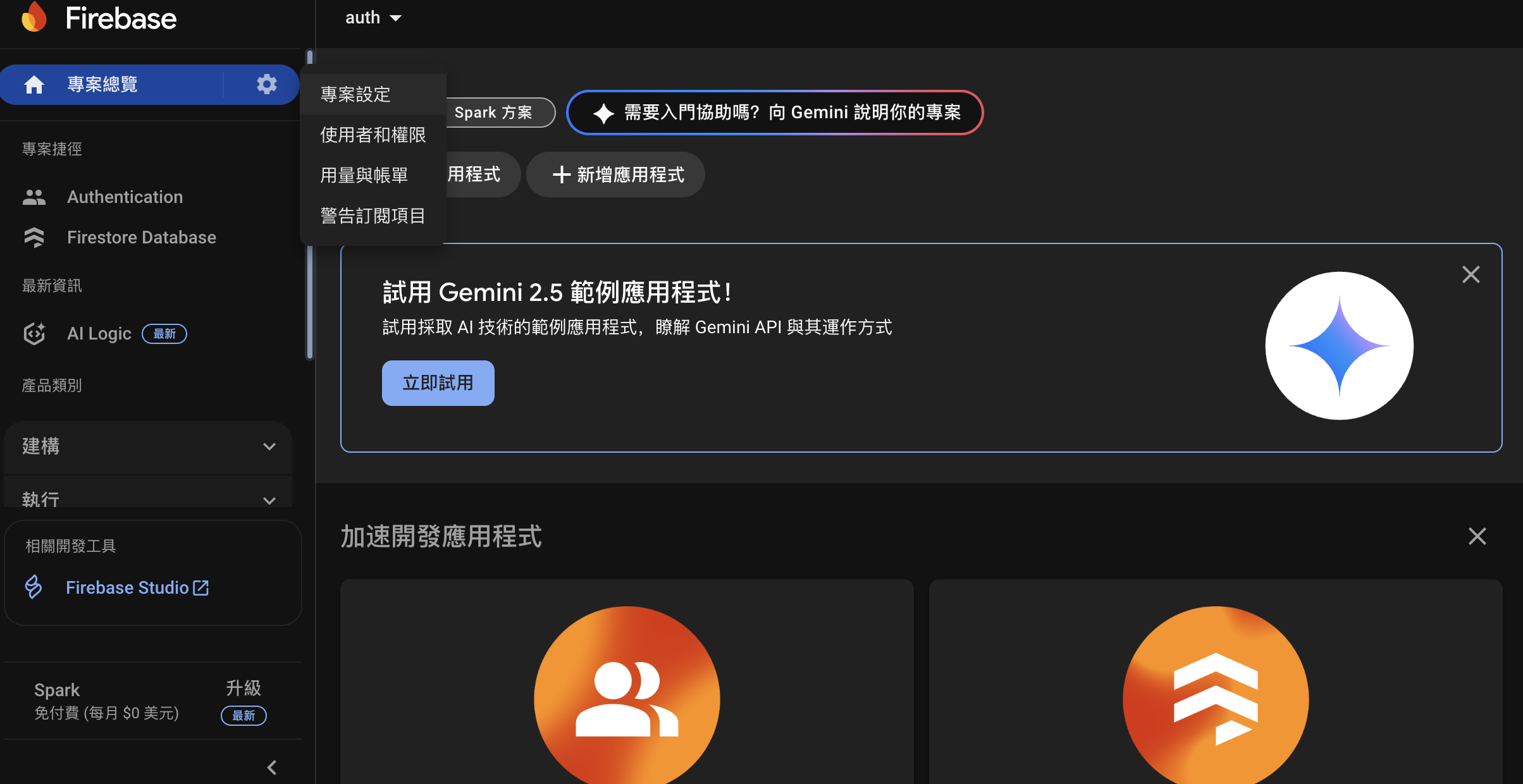Image resolution: width=1523 pixels, height=784 pixels.
Task: Click the 免付費 (每月 $0 美元) text
Action: point(107,713)
